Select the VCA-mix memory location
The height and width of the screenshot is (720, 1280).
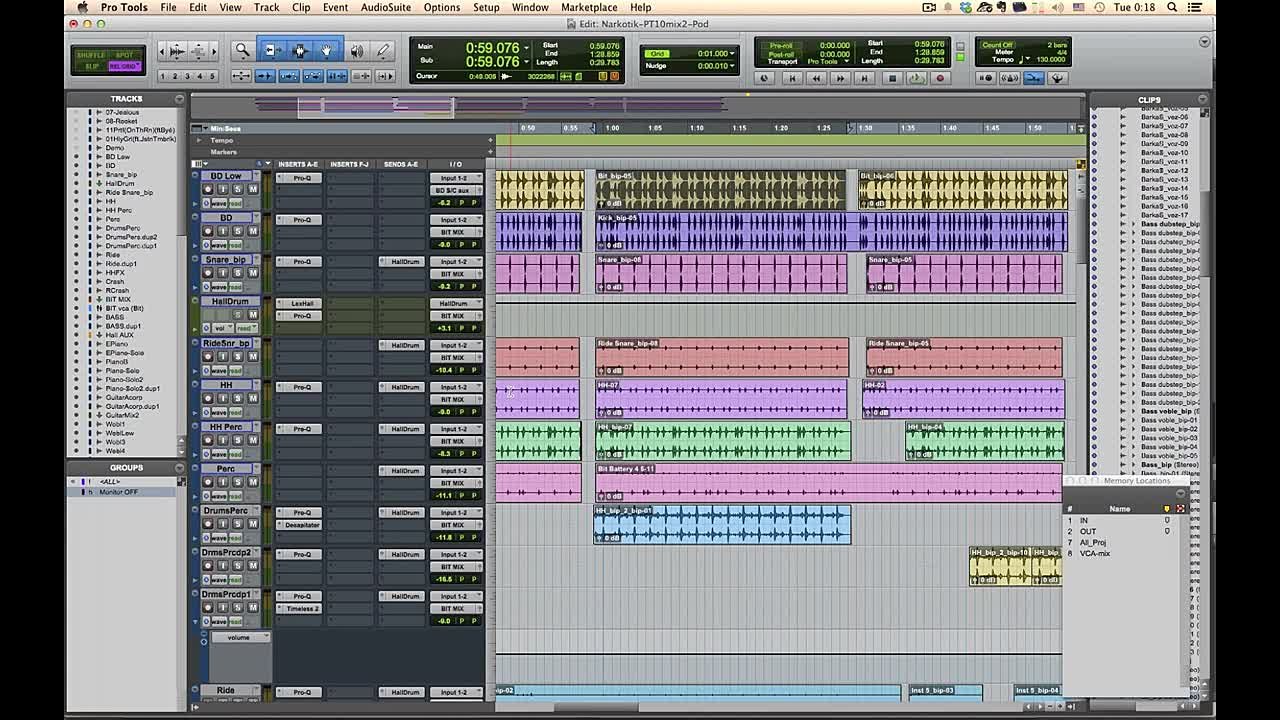coord(1095,553)
